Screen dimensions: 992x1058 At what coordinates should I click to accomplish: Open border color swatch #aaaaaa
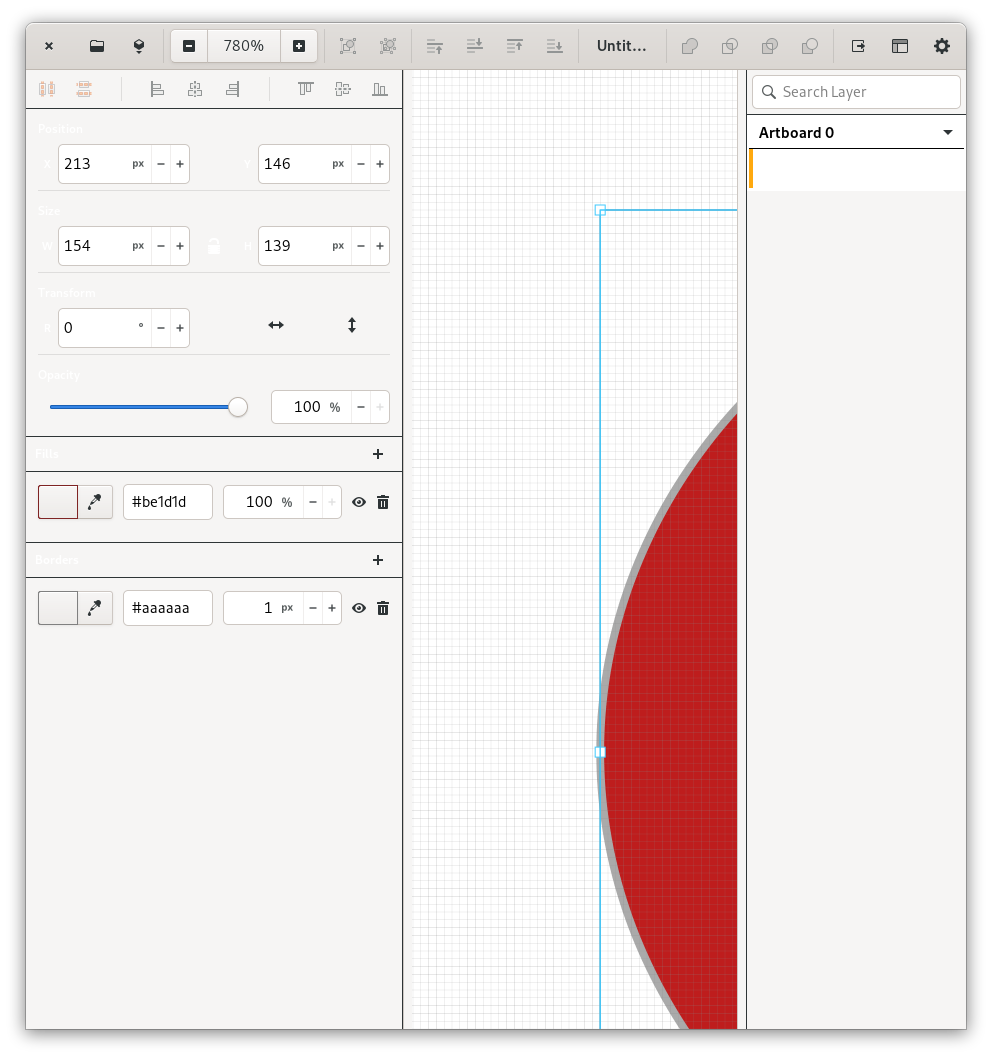58,608
